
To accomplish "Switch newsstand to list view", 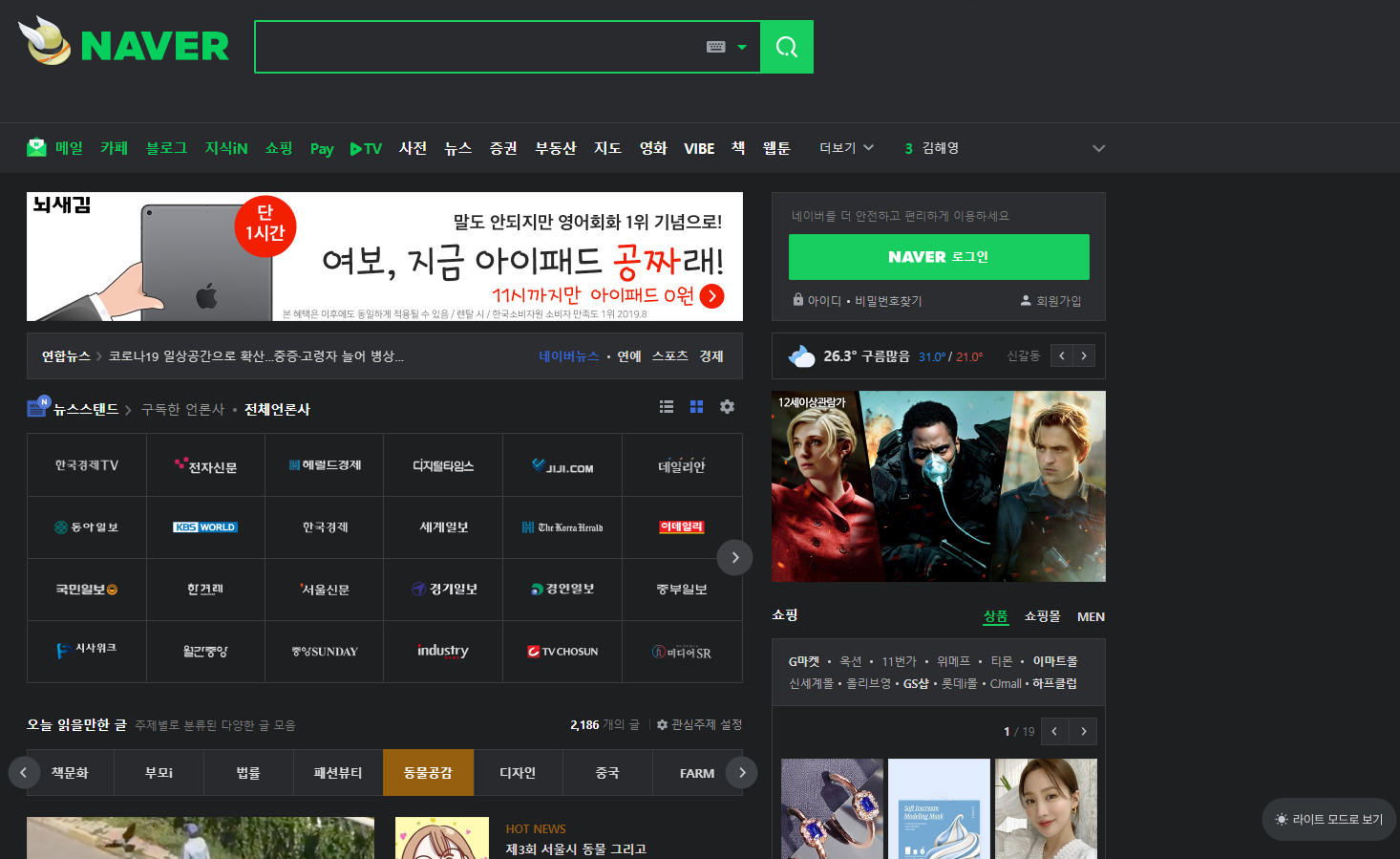I will 667,407.
